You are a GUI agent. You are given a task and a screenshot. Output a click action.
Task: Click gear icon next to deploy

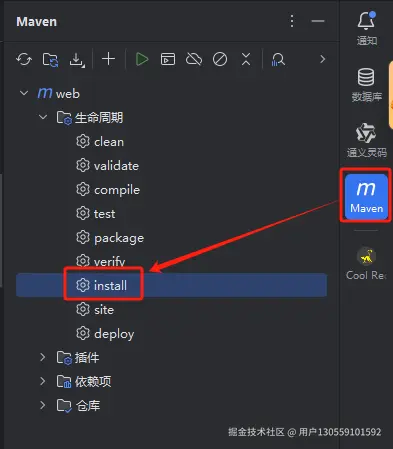click(83, 333)
